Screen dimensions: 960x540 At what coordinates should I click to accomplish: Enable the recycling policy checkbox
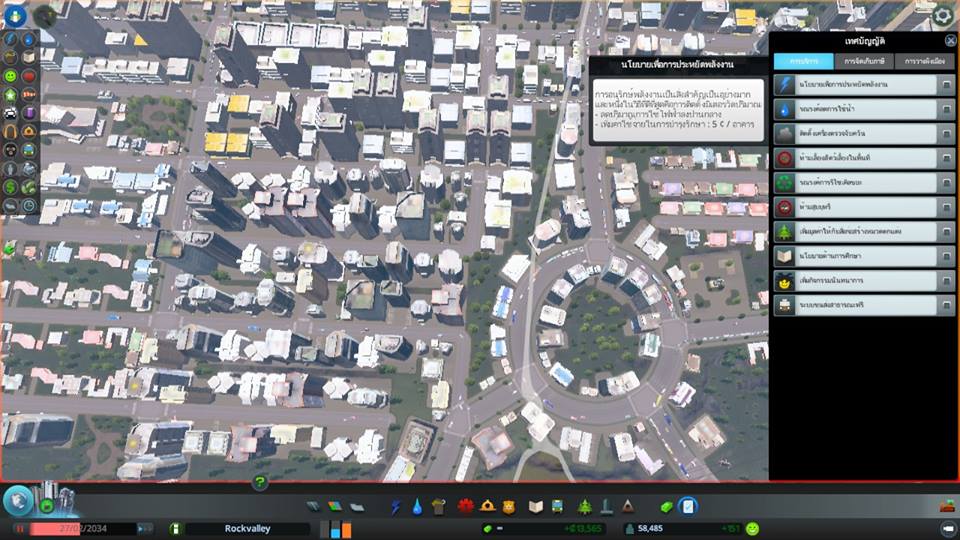[x=947, y=182]
